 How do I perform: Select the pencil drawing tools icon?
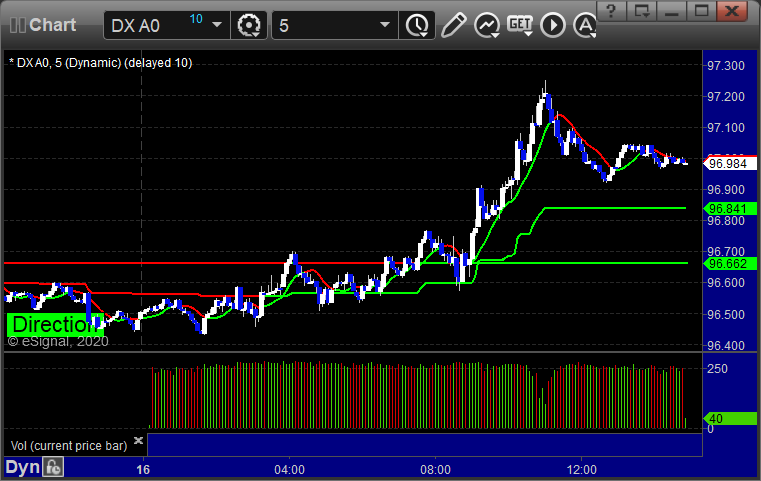pos(453,25)
